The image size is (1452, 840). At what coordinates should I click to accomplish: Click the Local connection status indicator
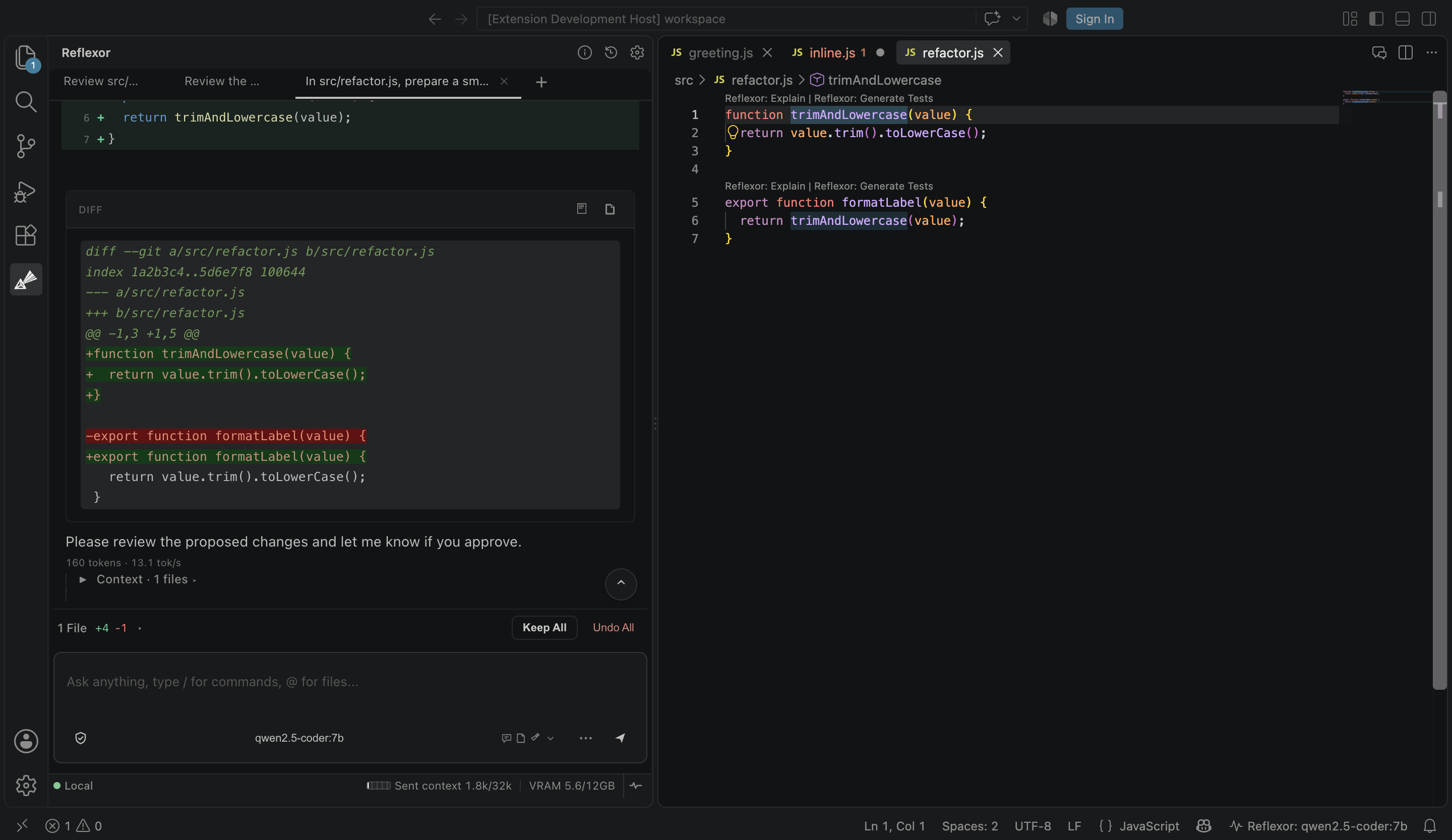(x=73, y=785)
